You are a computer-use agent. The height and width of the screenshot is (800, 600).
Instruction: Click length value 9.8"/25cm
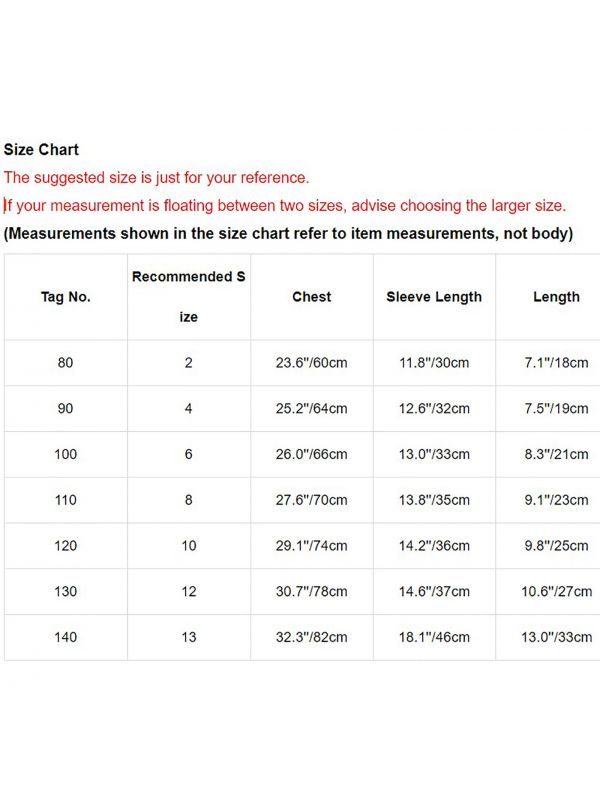[x=557, y=546]
